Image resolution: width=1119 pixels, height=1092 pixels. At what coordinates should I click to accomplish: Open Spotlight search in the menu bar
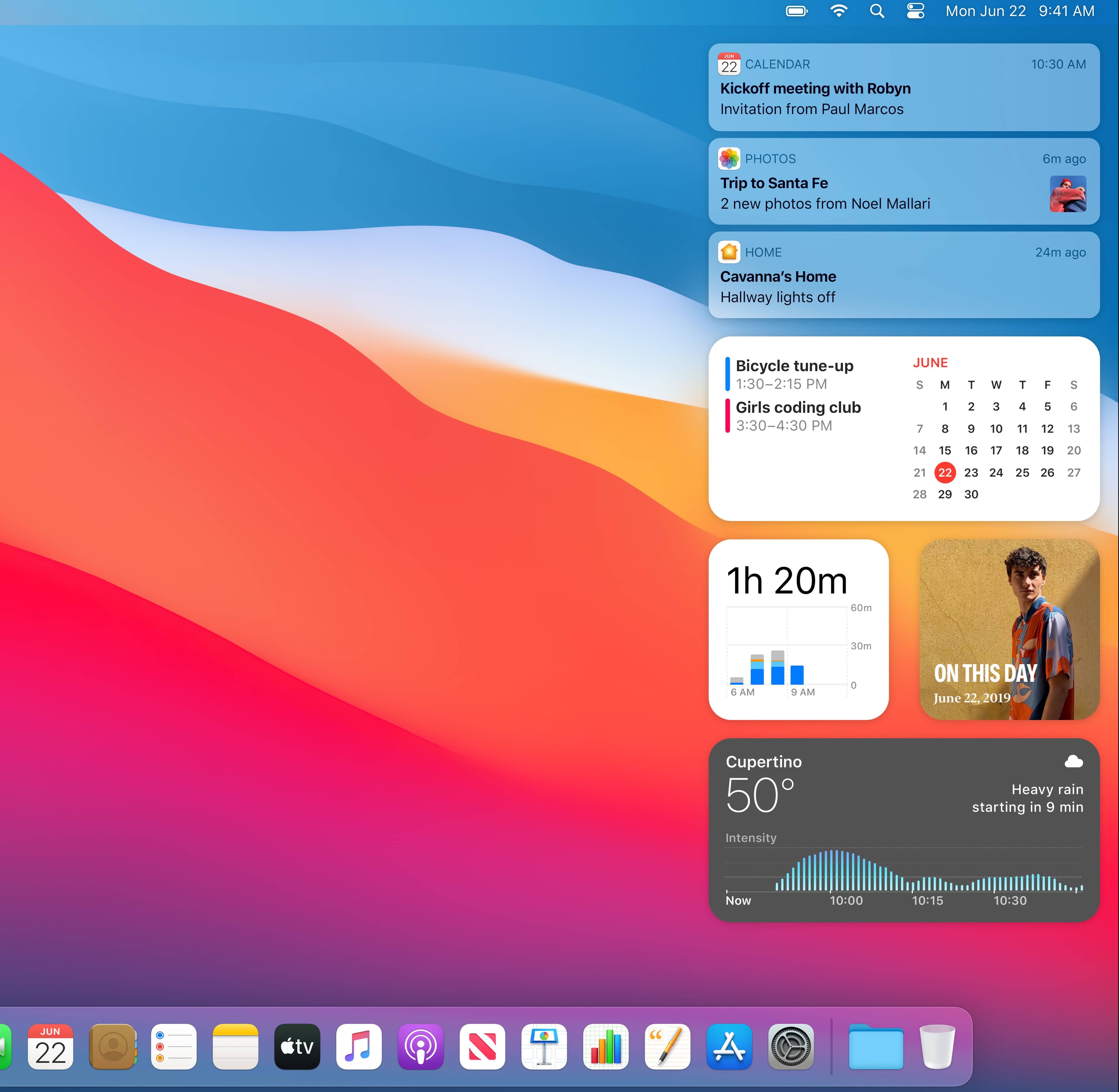(877, 11)
